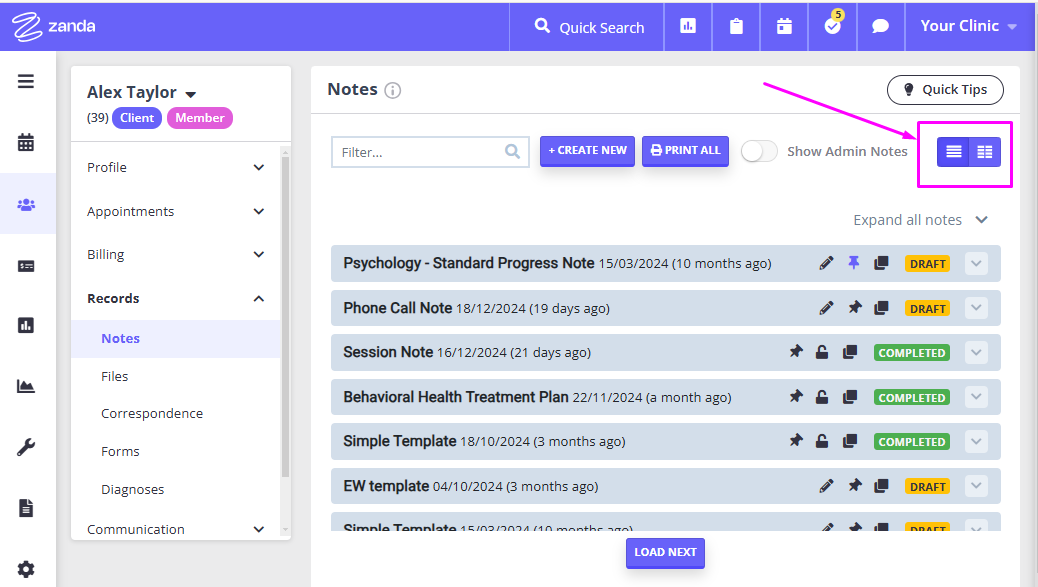Expand the Behavioral Health Treatment Plan note

976,397
